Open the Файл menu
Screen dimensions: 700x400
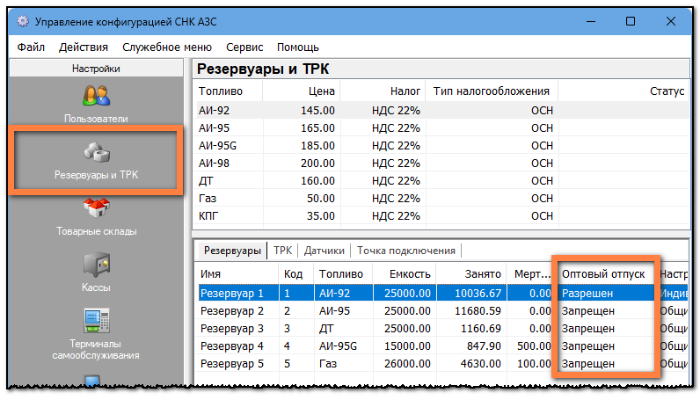pyautogui.click(x=31, y=47)
